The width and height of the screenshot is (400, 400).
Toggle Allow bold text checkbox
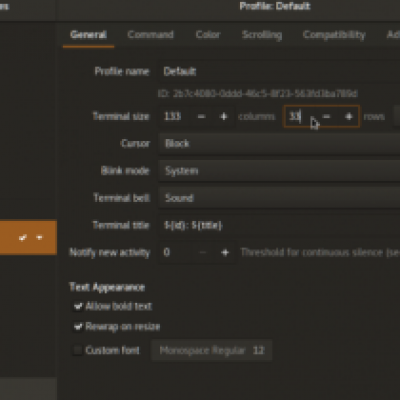tap(78, 306)
